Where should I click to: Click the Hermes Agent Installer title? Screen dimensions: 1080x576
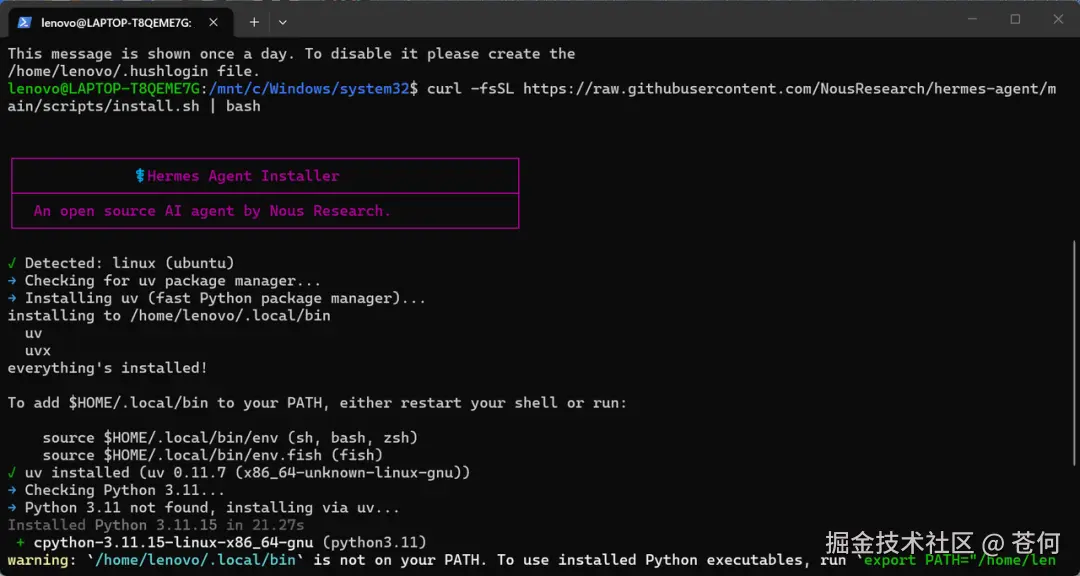[238, 176]
